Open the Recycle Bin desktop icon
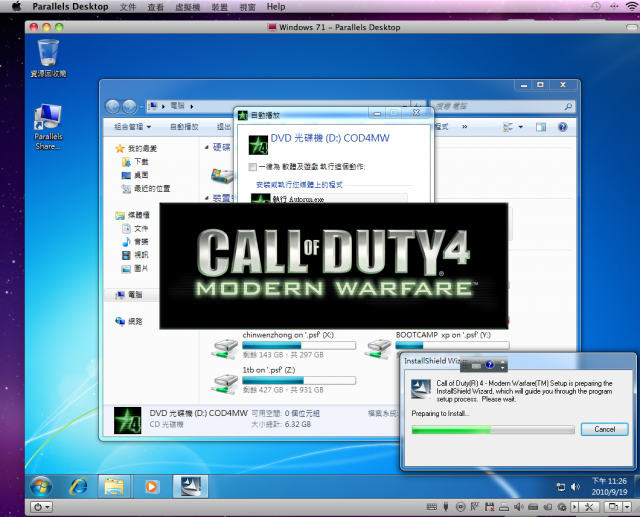Image resolution: width=640 pixels, height=517 pixels. click(x=48, y=58)
